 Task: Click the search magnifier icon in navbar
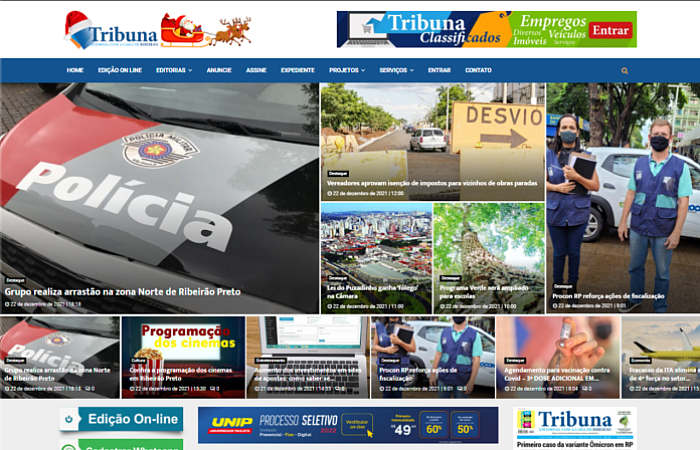tap(625, 71)
